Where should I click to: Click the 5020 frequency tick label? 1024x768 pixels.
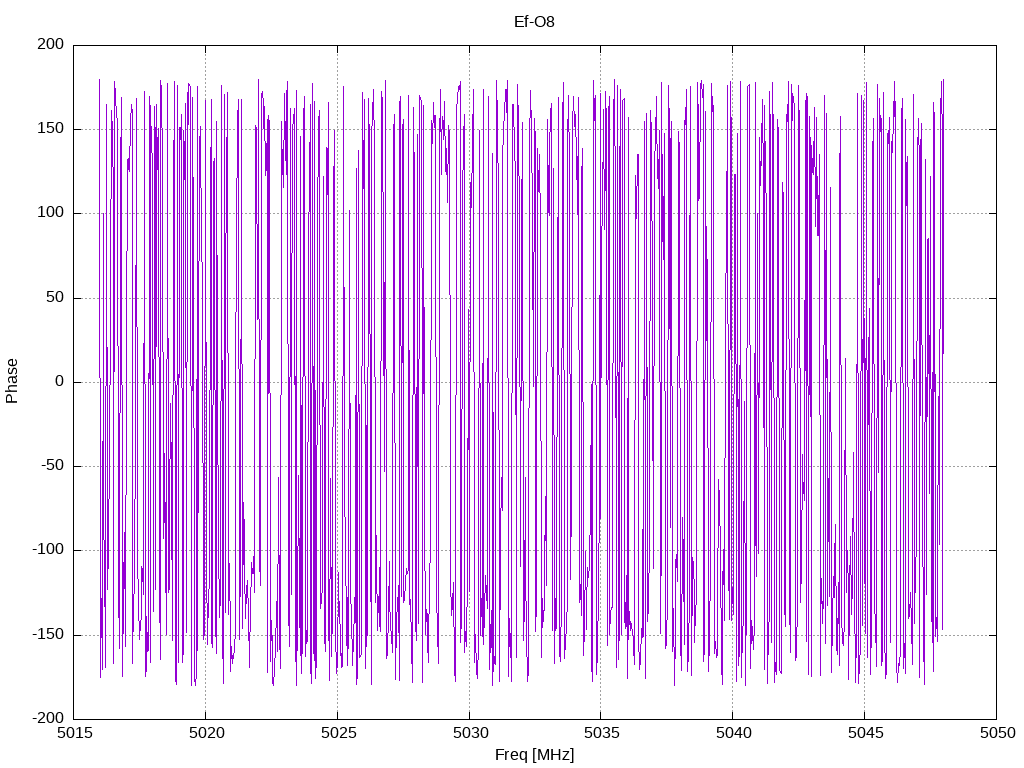click(206, 733)
